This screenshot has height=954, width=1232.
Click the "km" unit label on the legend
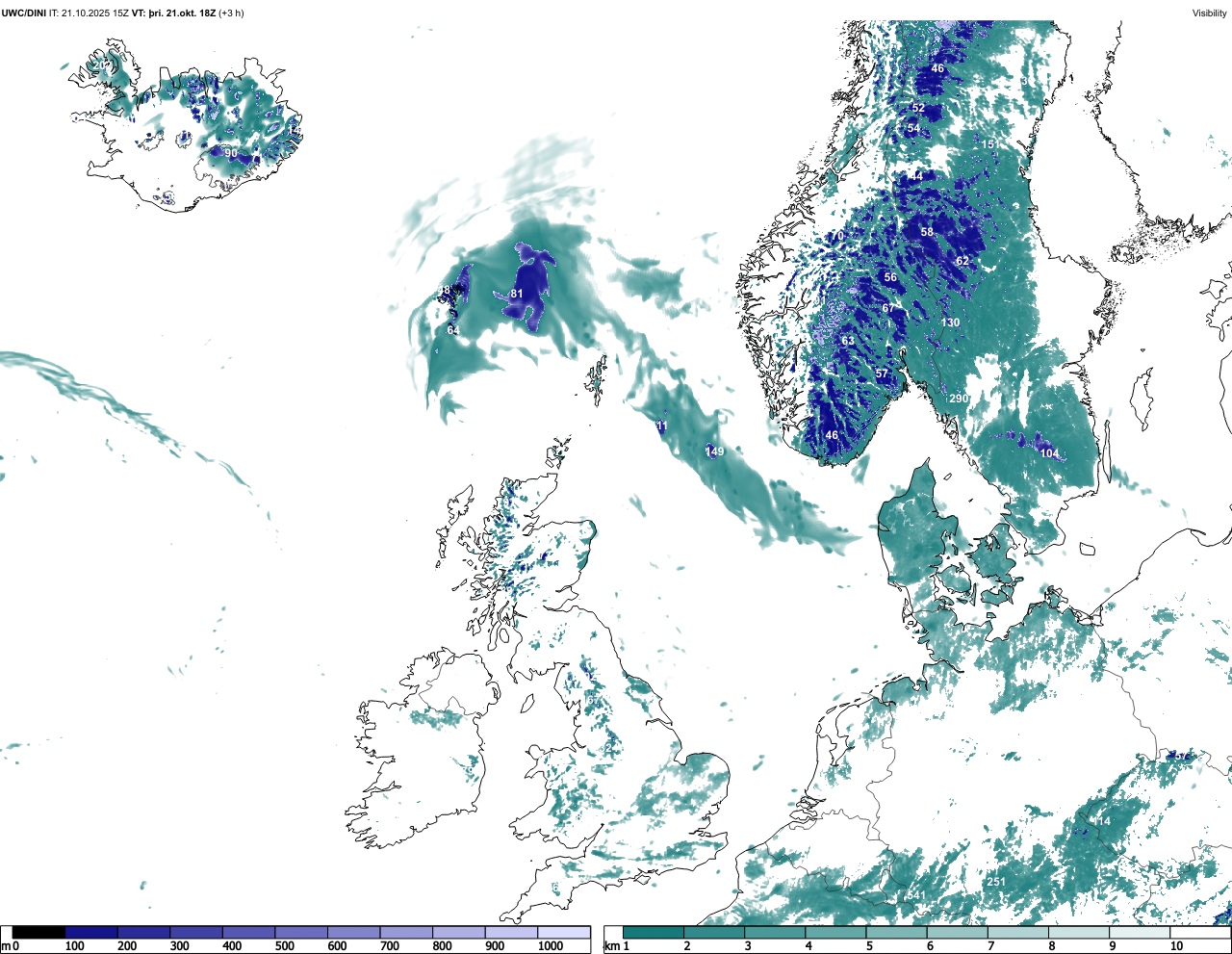pos(610,946)
